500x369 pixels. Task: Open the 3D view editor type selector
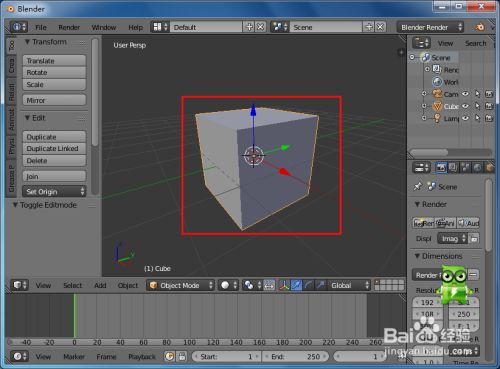coord(20,285)
